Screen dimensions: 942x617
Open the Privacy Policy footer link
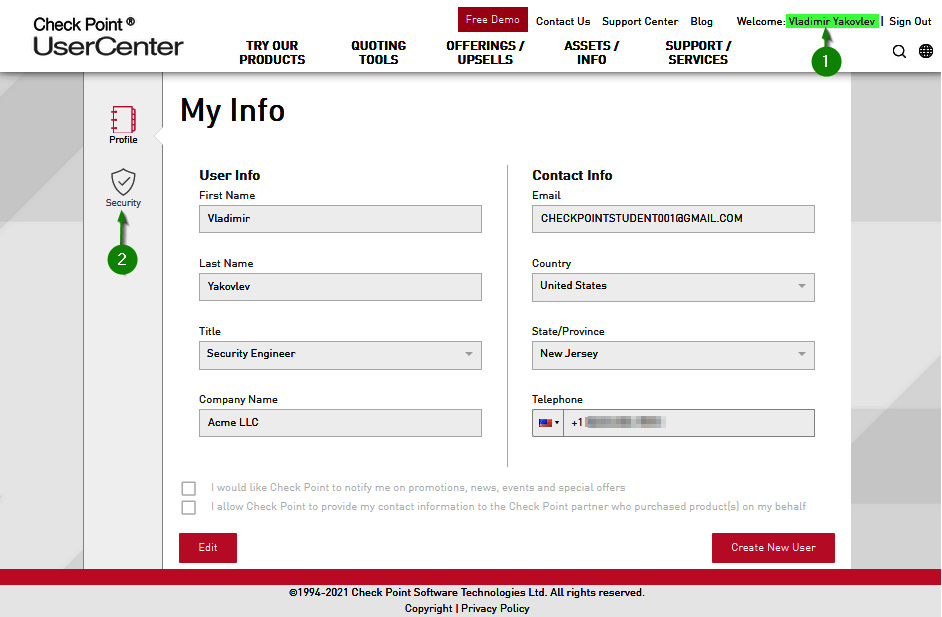coord(495,608)
